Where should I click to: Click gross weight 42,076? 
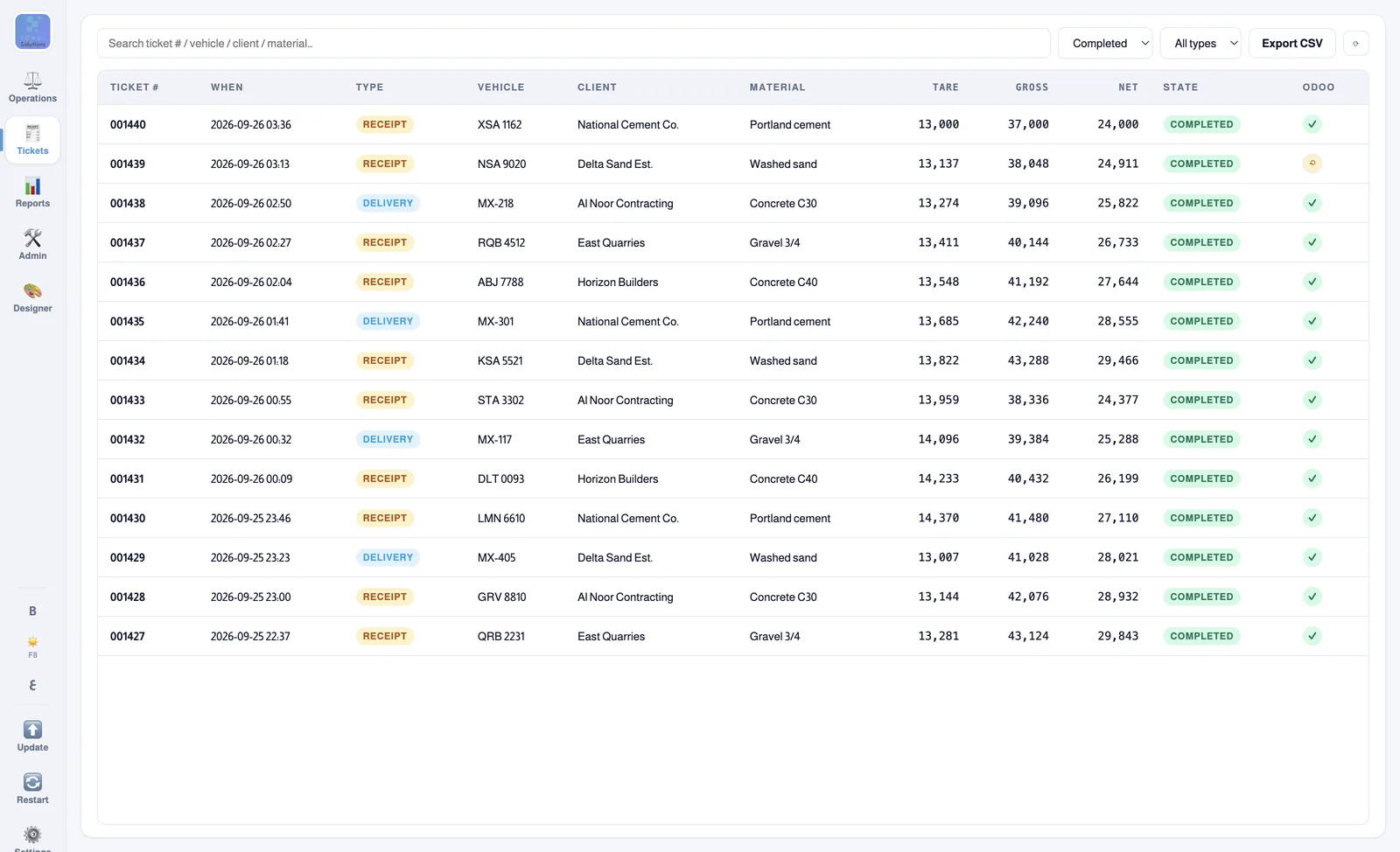1028,597
